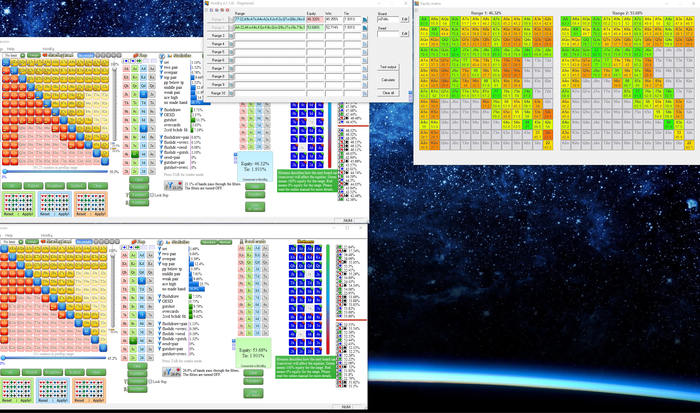Click Clear all button in HoldEq

[388, 93]
